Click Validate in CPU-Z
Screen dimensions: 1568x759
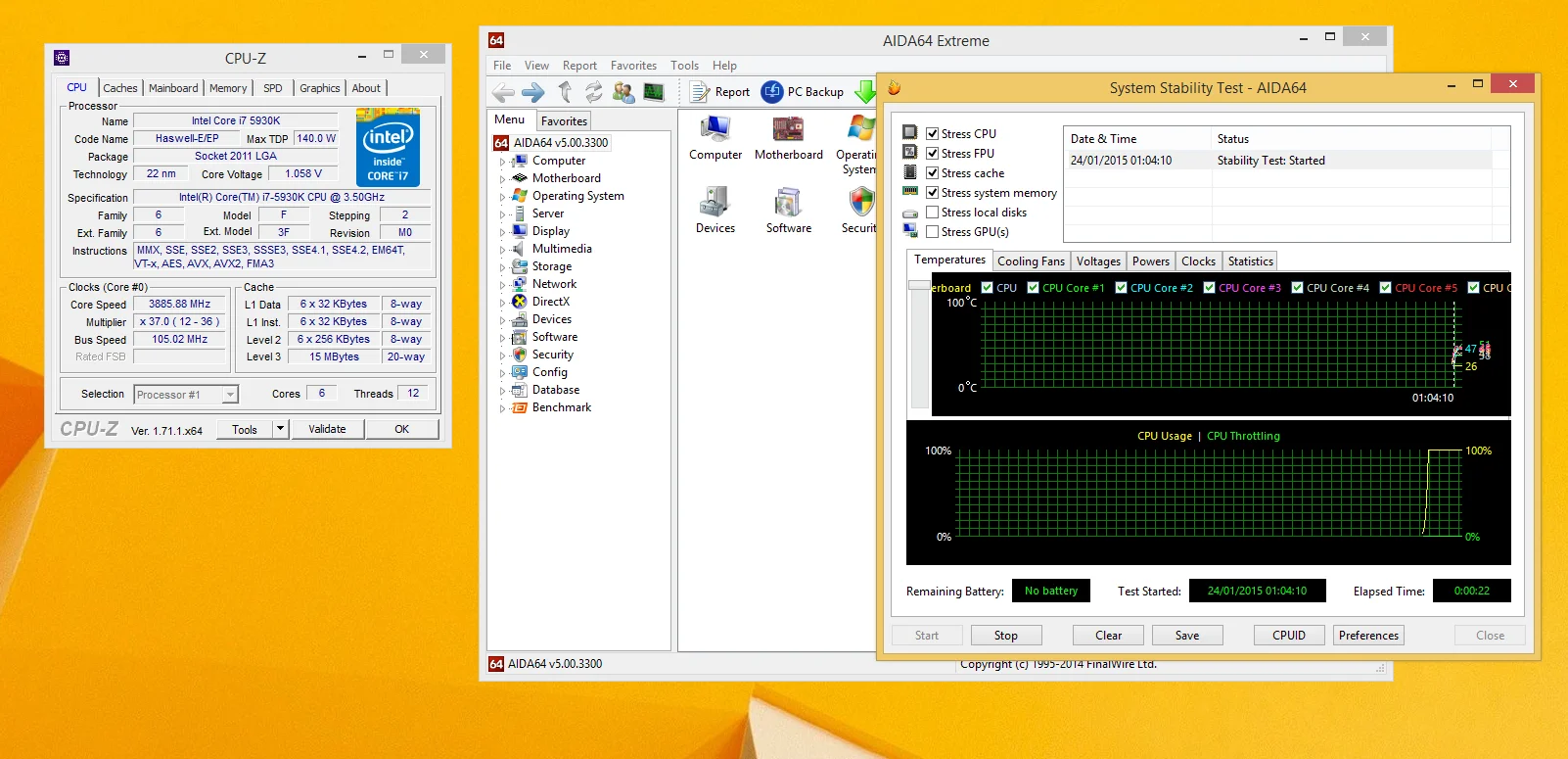pos(327,429)
